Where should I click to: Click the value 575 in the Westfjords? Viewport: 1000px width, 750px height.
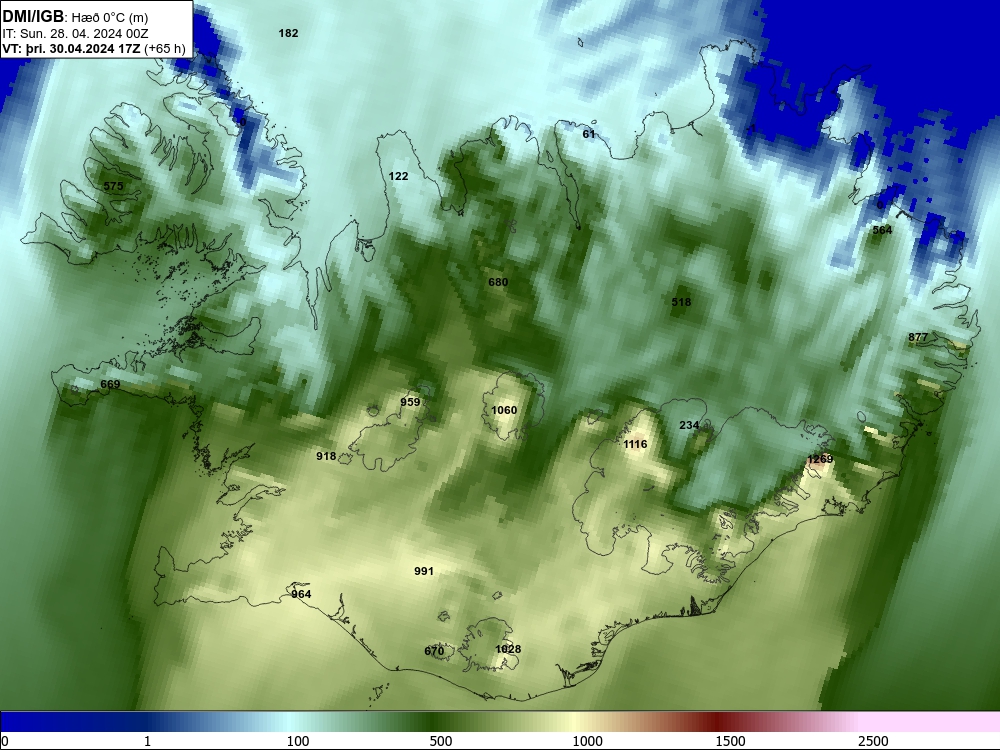(x=113, y=186)
